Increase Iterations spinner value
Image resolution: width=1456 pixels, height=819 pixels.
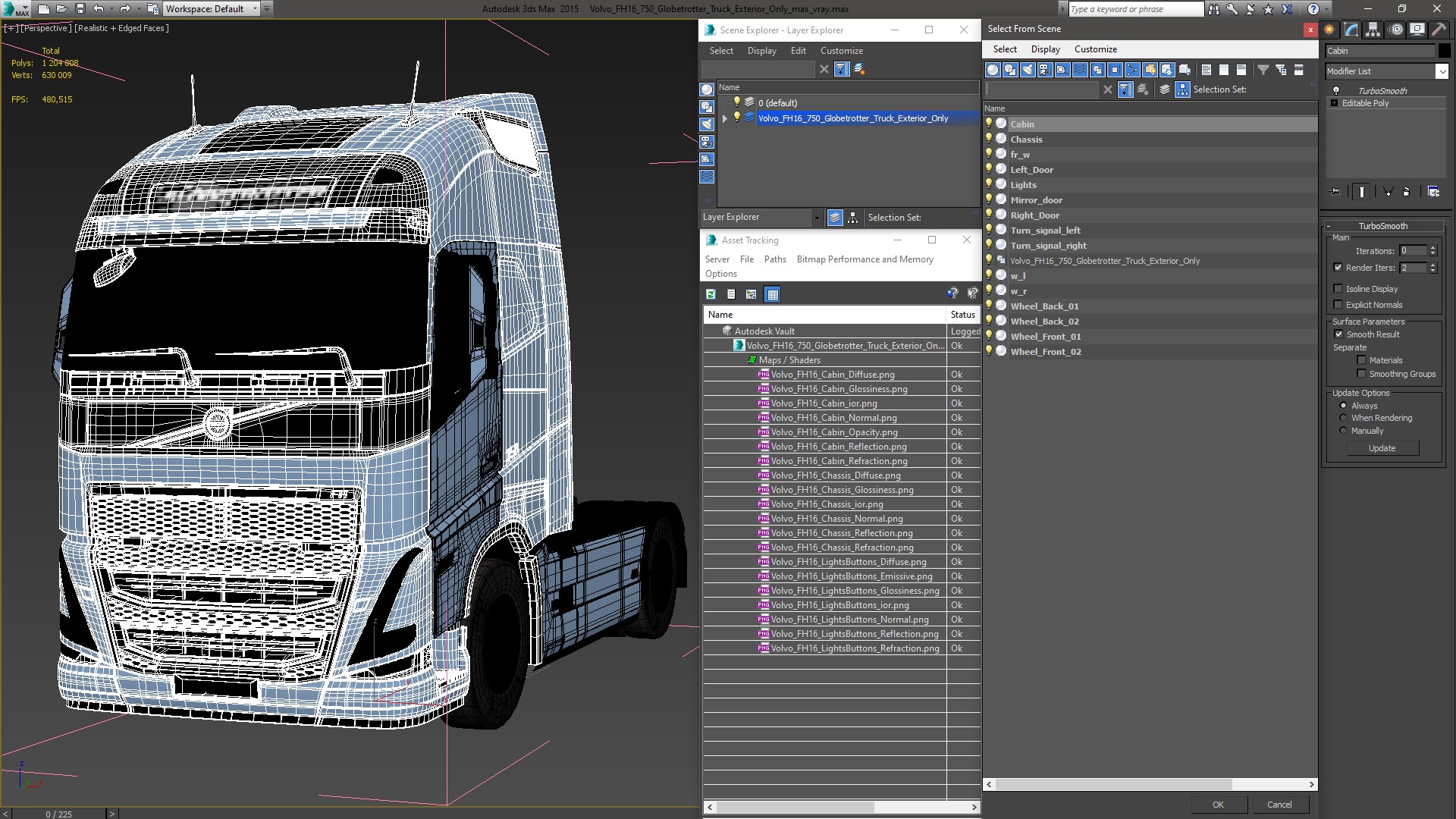pyautogui.click(x=1432, y=248)
